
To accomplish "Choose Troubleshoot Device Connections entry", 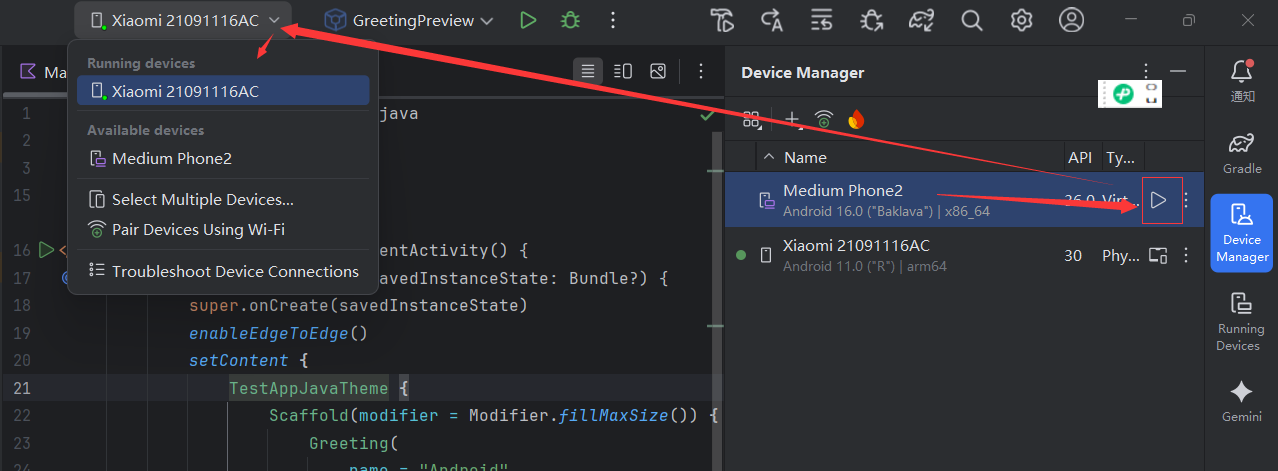I will pyautogui.click(x=223, y=271).
